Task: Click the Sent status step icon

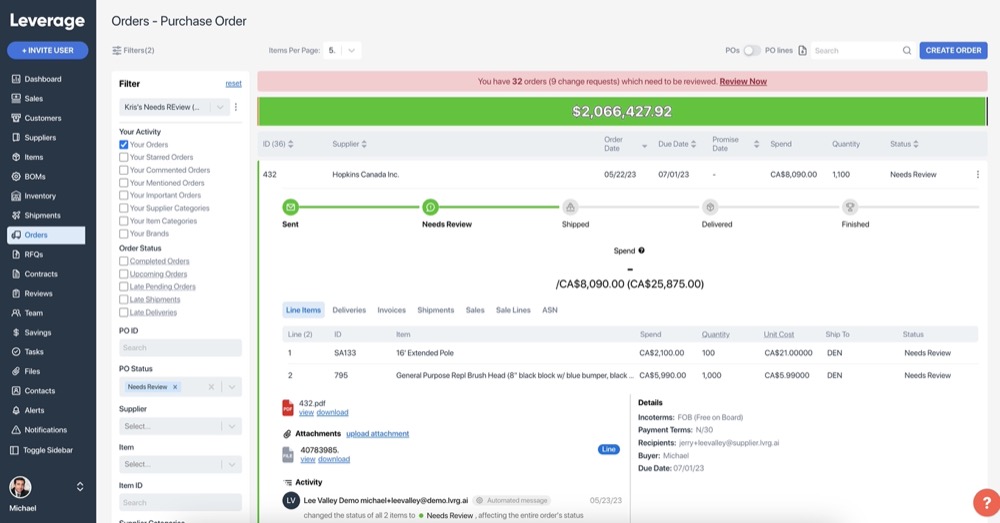Action: click(290, 207)
